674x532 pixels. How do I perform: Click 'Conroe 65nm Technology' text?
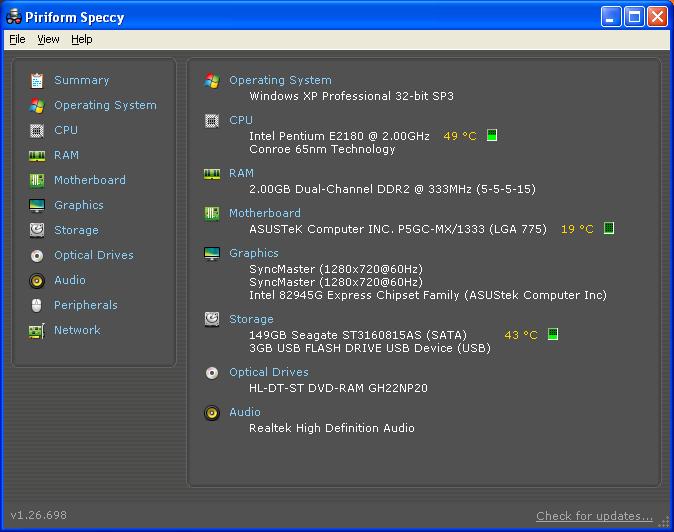pyautogui.click(x=322, y=149)
